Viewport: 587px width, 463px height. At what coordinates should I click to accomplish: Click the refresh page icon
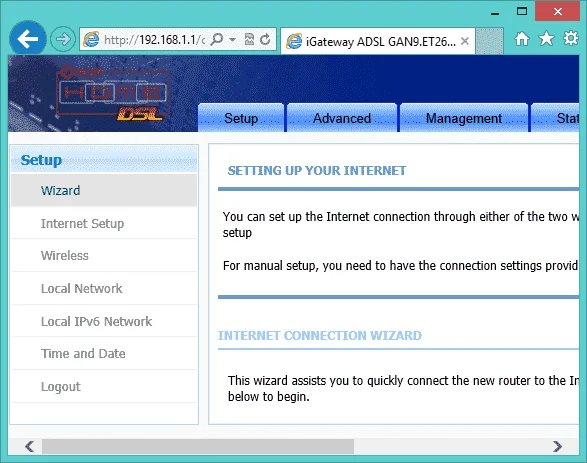pos(265,39)
